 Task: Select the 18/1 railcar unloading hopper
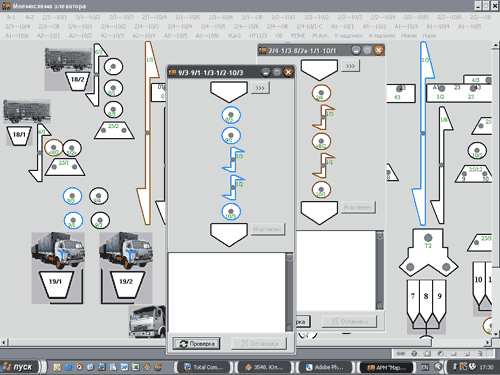pos(19,135)
